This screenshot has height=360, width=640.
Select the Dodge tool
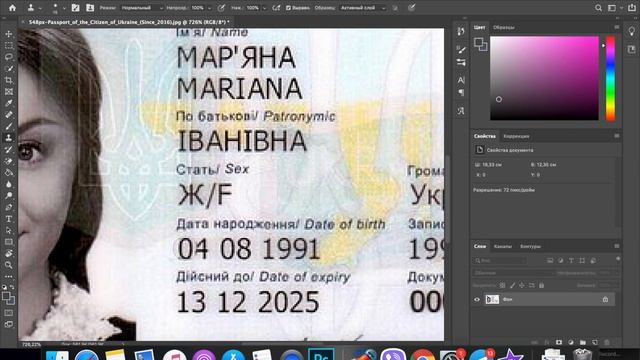tap(9, 196)
